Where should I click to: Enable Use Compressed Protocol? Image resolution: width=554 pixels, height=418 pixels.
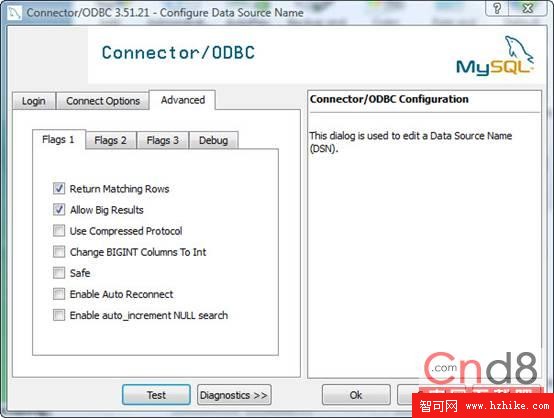[59, 231]
